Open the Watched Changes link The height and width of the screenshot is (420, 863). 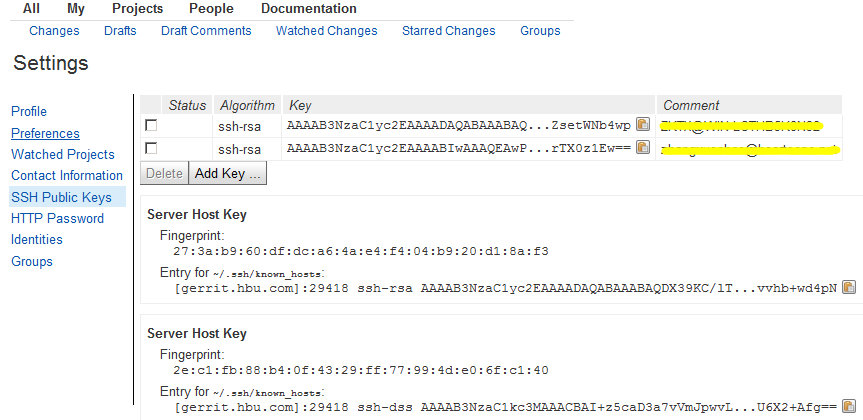[x=326, y=31]
